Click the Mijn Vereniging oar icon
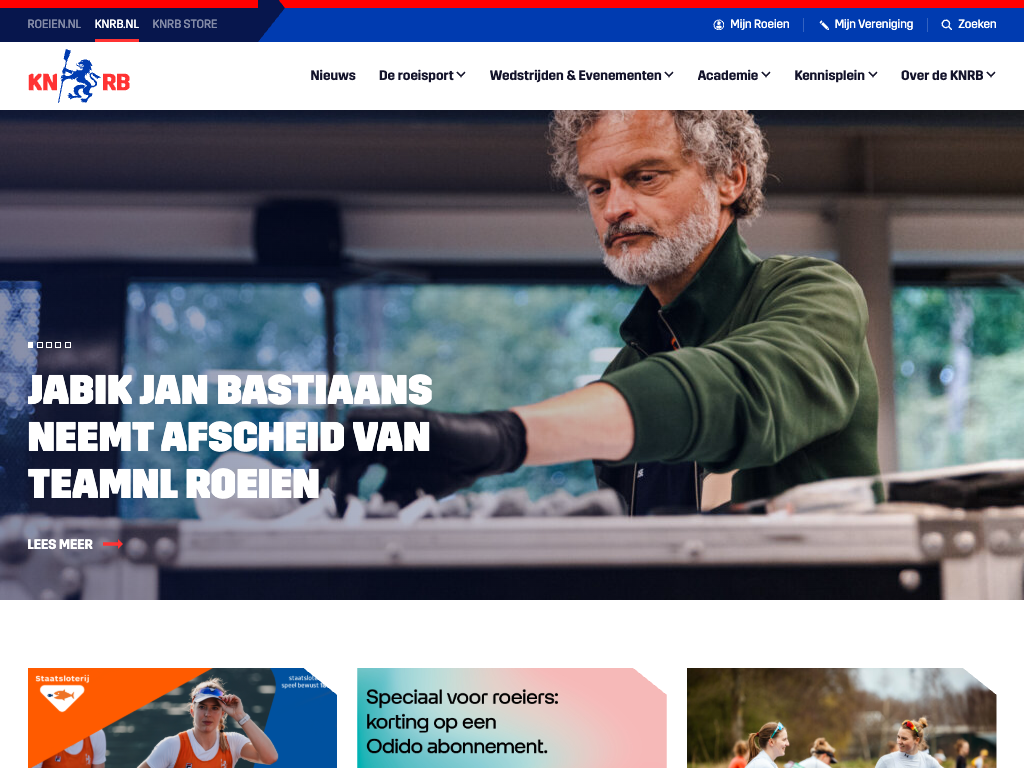 pos(824,25)
